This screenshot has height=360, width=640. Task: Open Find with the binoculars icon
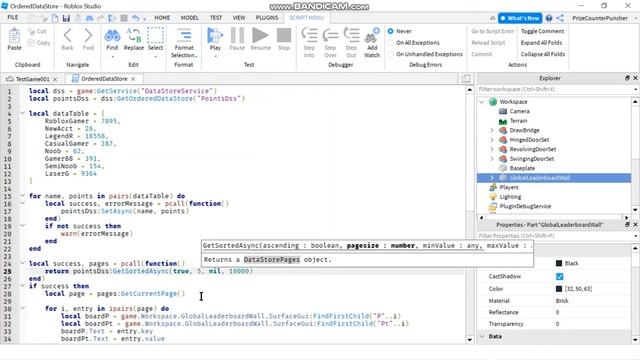[x=112, y=36]
